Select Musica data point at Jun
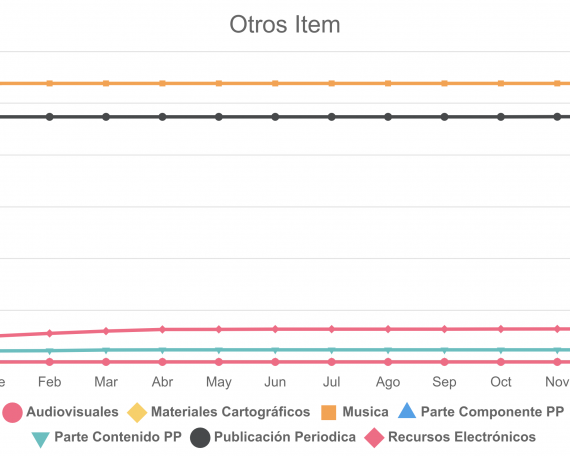 tap(275, 83)
